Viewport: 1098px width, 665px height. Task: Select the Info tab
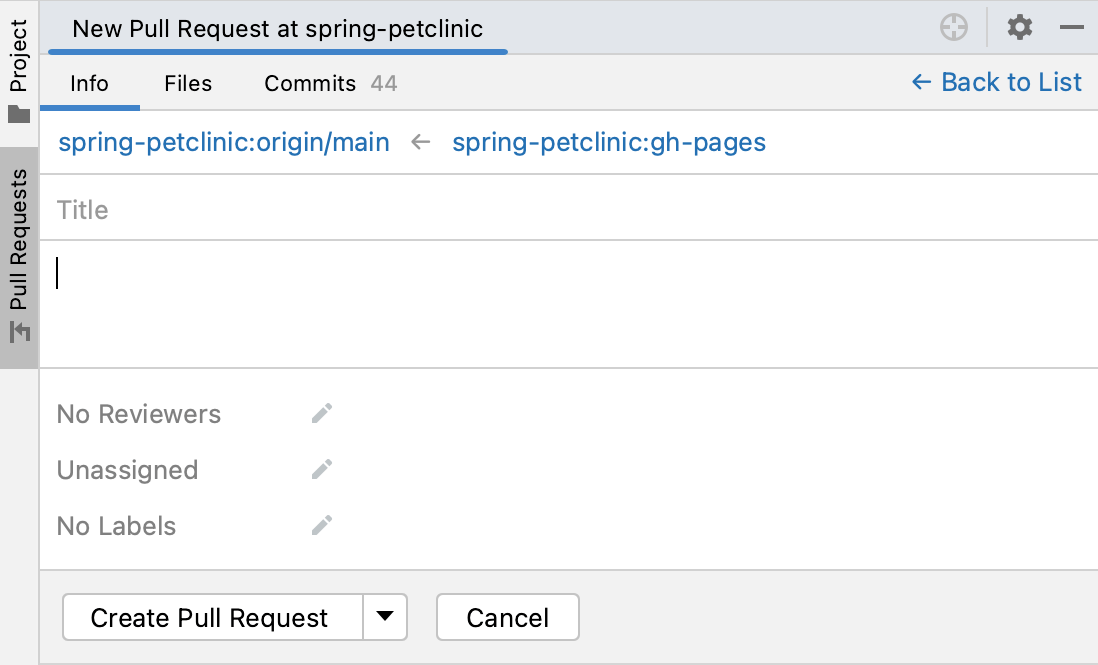89,83
